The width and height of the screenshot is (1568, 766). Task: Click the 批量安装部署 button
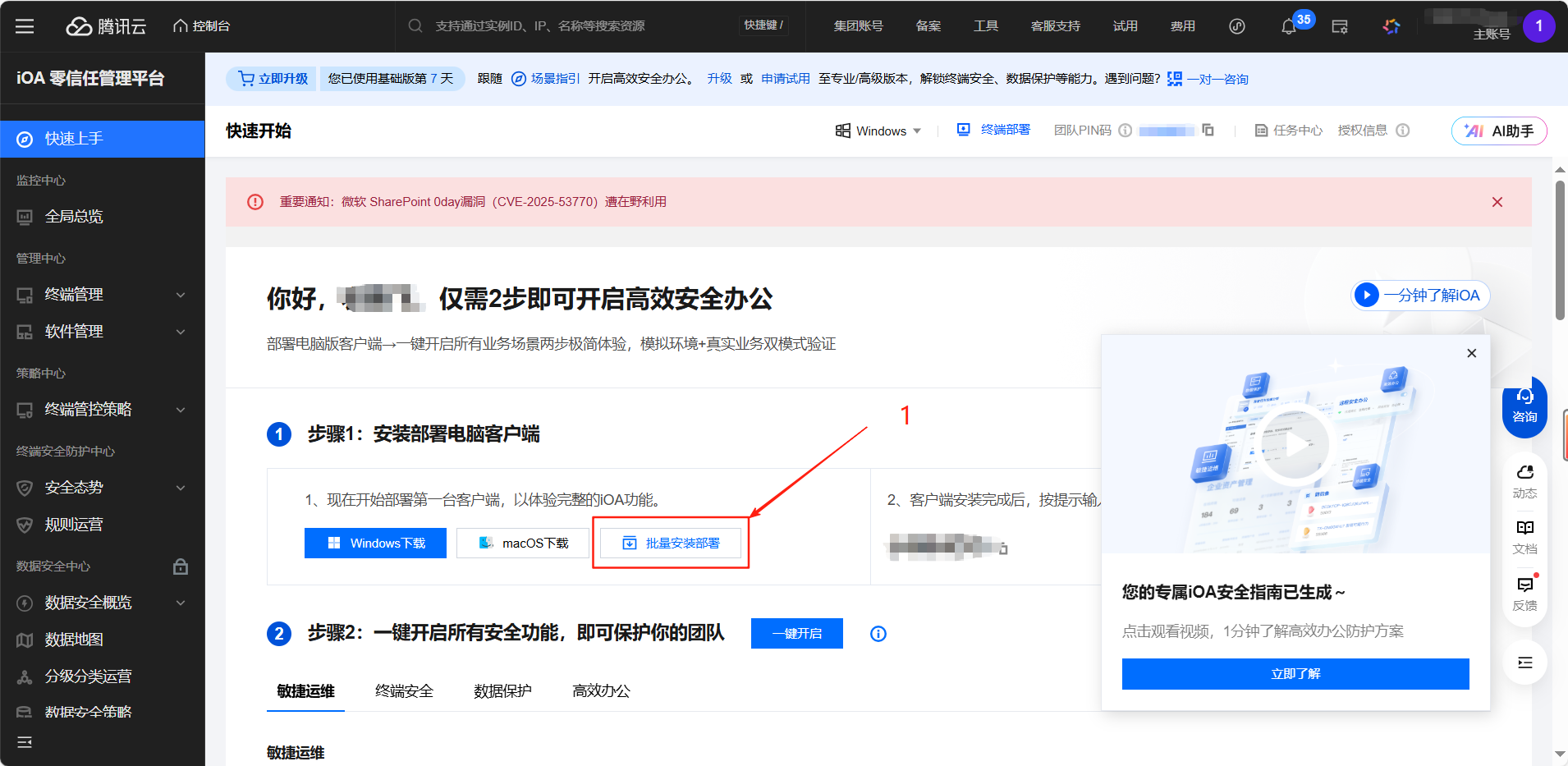[670, 543]
